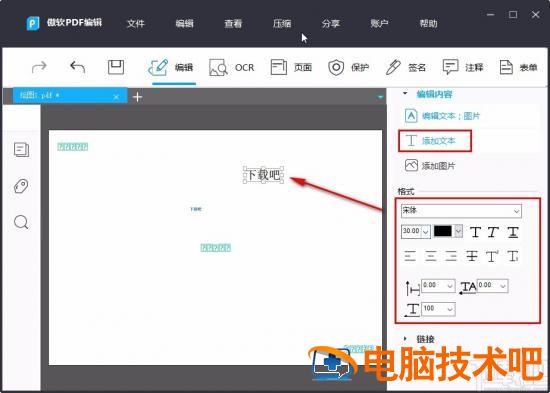Toggle strikethrough text formatting
The image size is (550, 393).
pyautogui.click(x=472, y=257)
